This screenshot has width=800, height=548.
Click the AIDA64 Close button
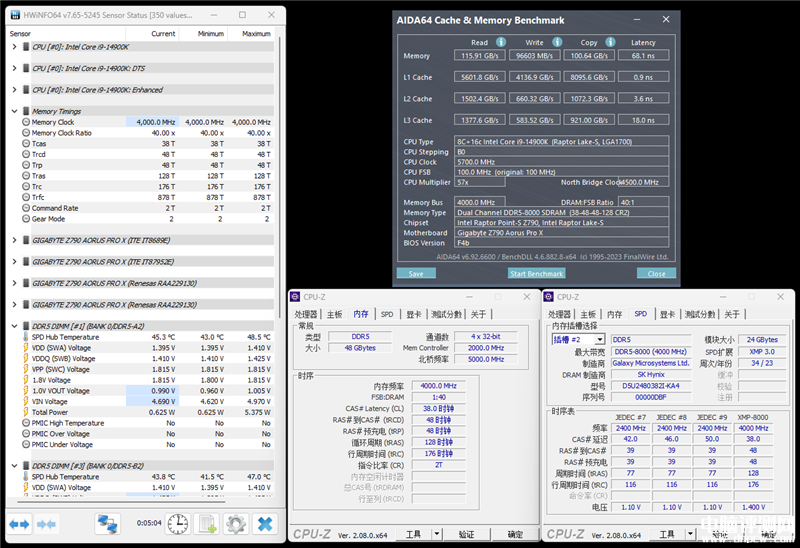(x=657, y=273)
